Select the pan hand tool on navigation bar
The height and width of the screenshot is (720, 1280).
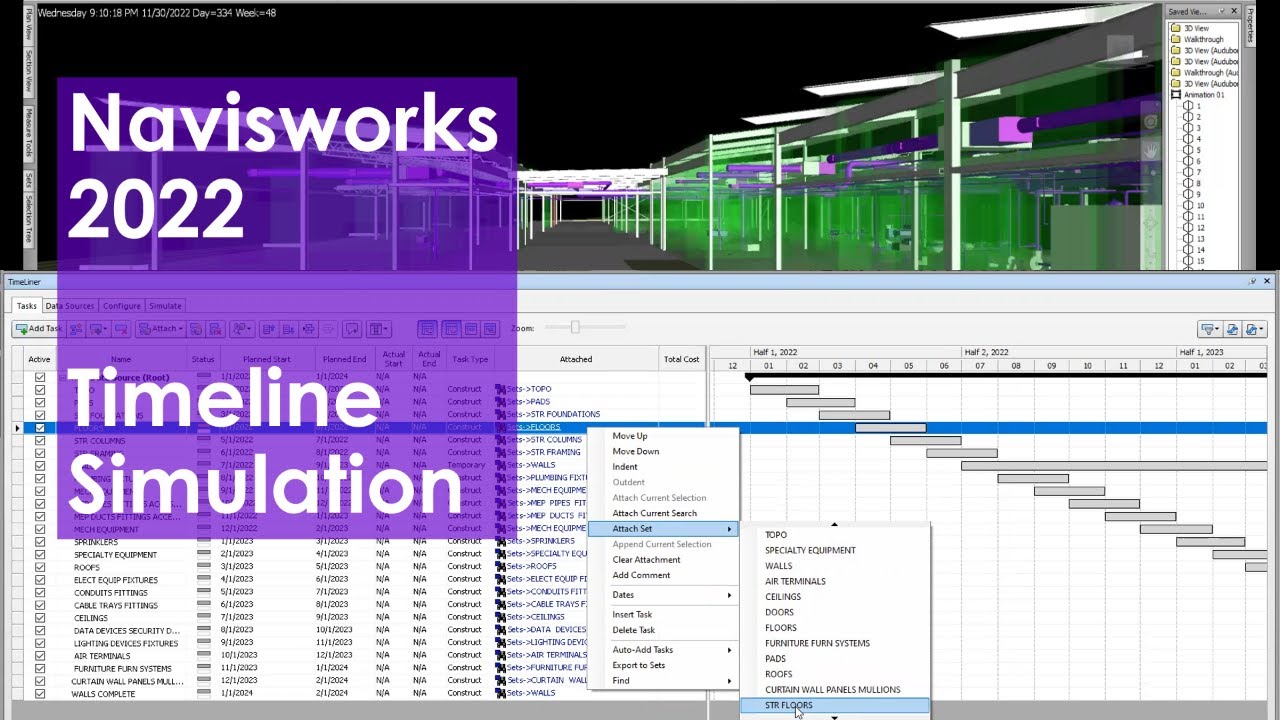1151,150
